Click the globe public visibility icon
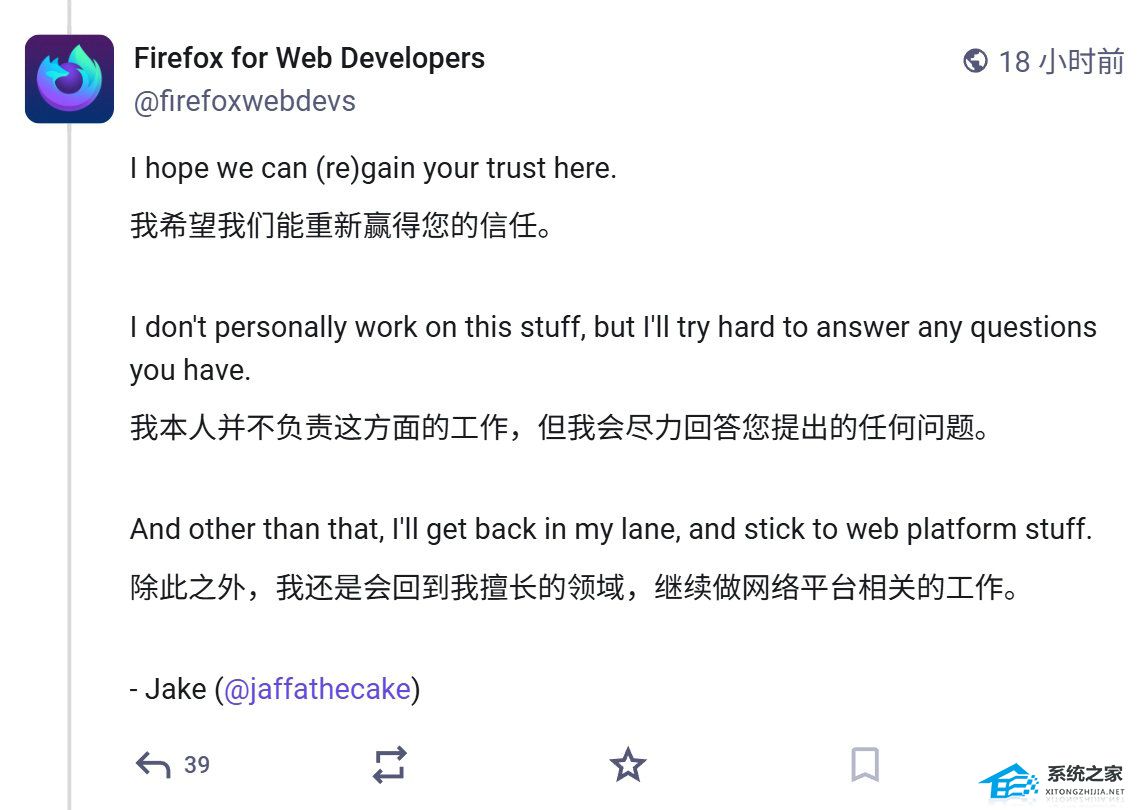This screenshot has height=810, width=1140. point(975,61)
